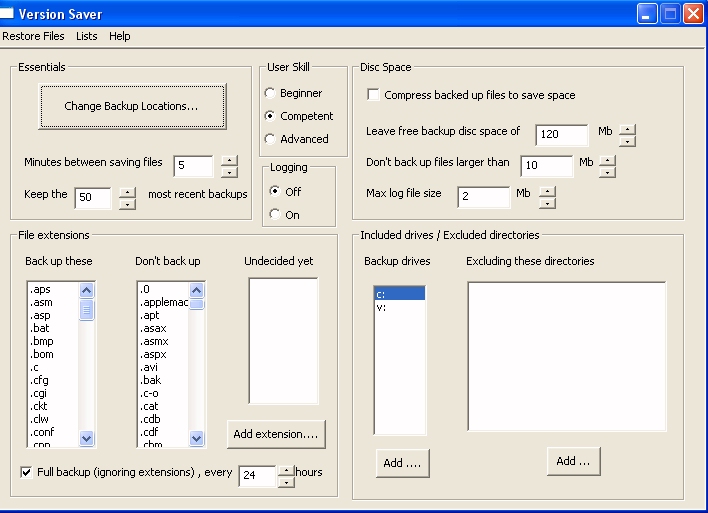
Task: Click Add button under Backup drives
Action: (402, 463)
